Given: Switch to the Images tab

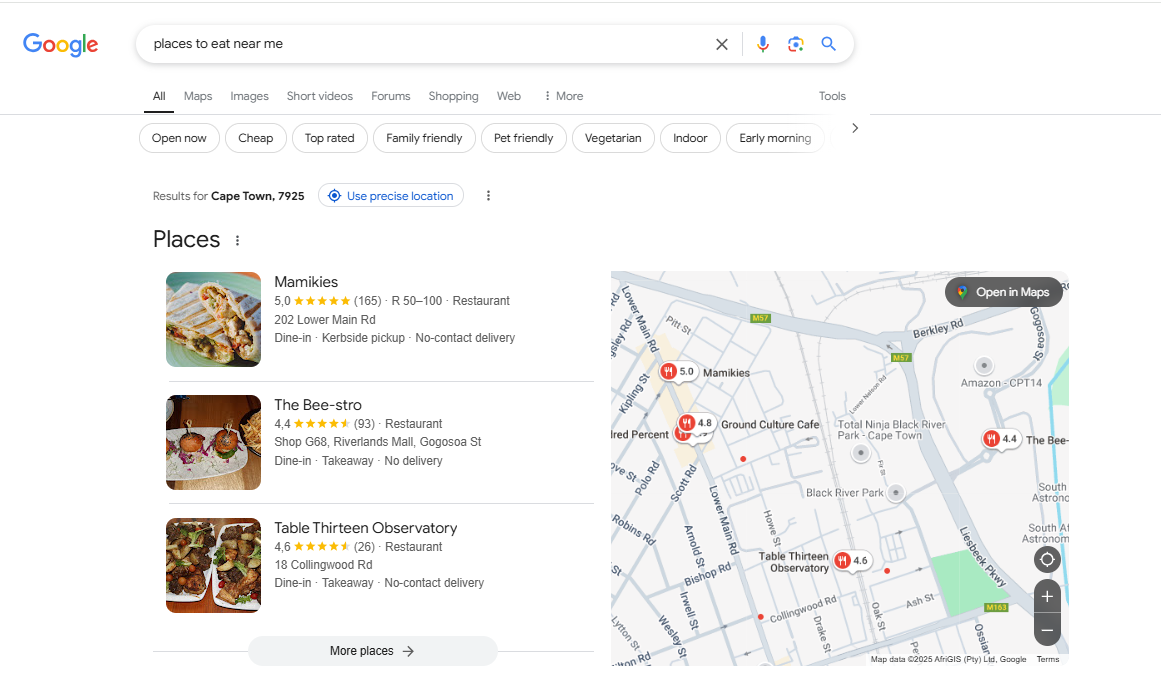Looking at the screenshot, I should point(250,96).
